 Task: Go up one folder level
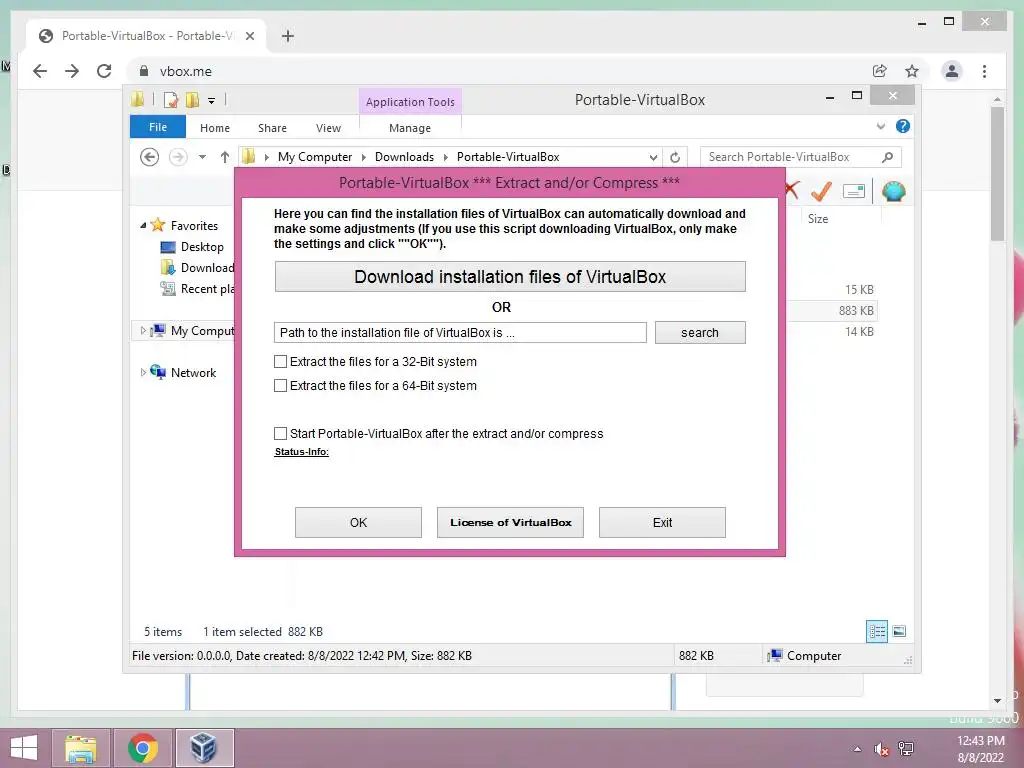(x=225, y=157)
